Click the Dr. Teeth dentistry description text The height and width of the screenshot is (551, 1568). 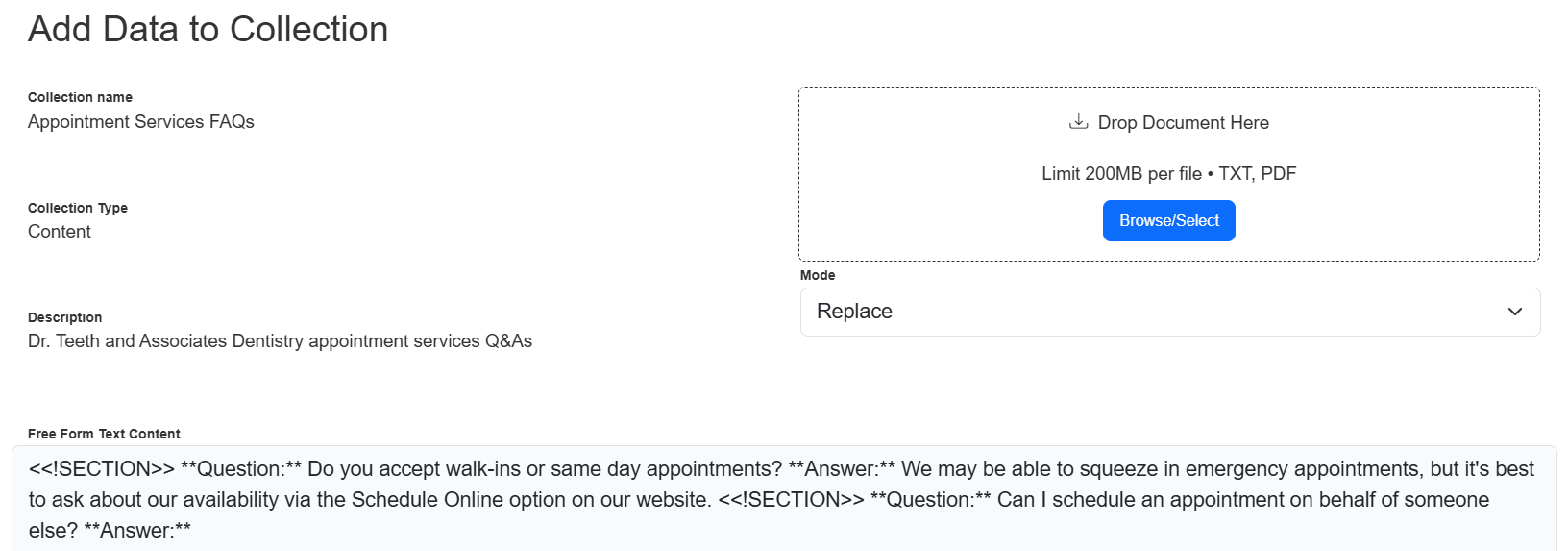(280, 341)
